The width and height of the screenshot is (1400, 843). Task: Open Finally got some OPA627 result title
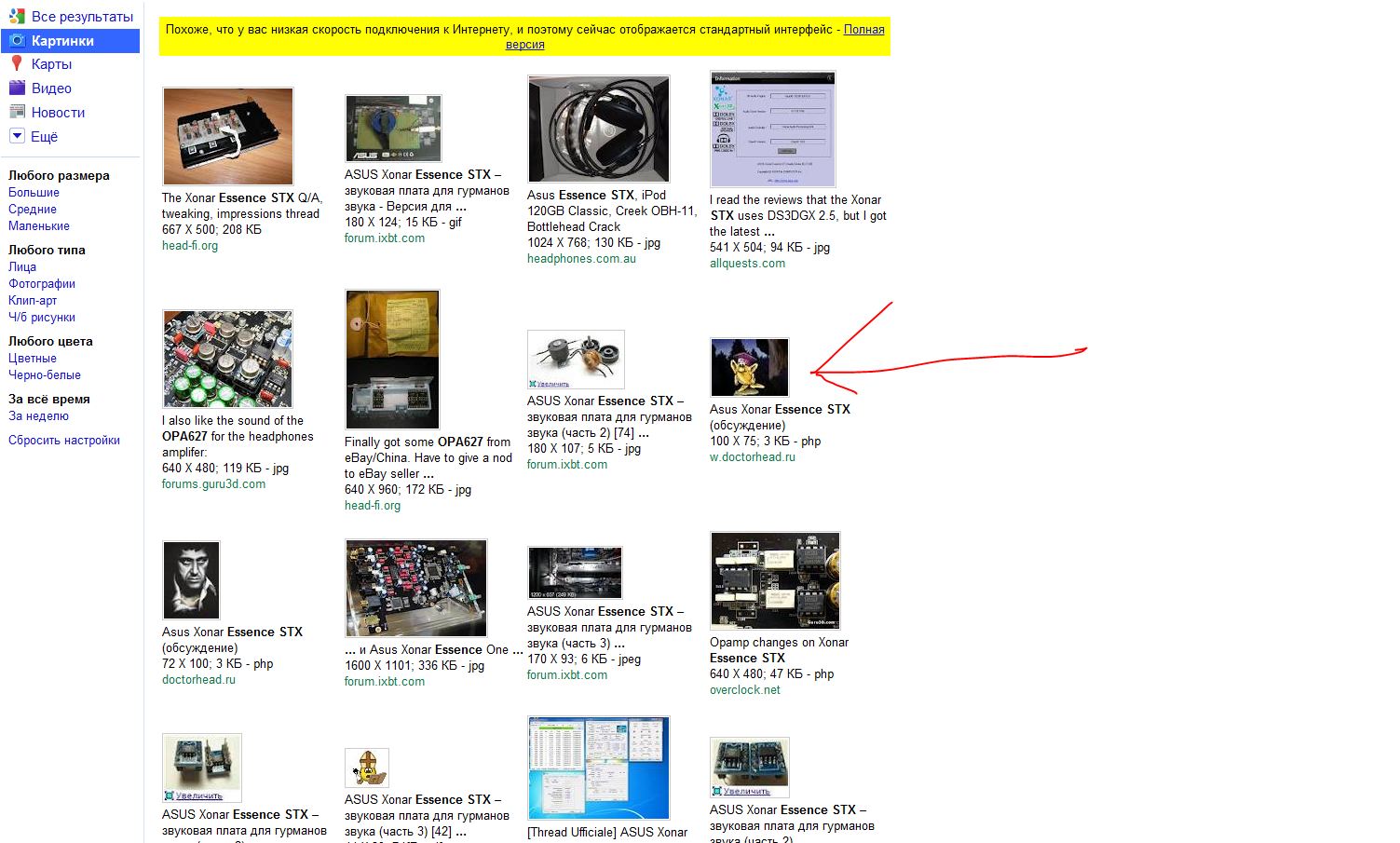(428, 457)
